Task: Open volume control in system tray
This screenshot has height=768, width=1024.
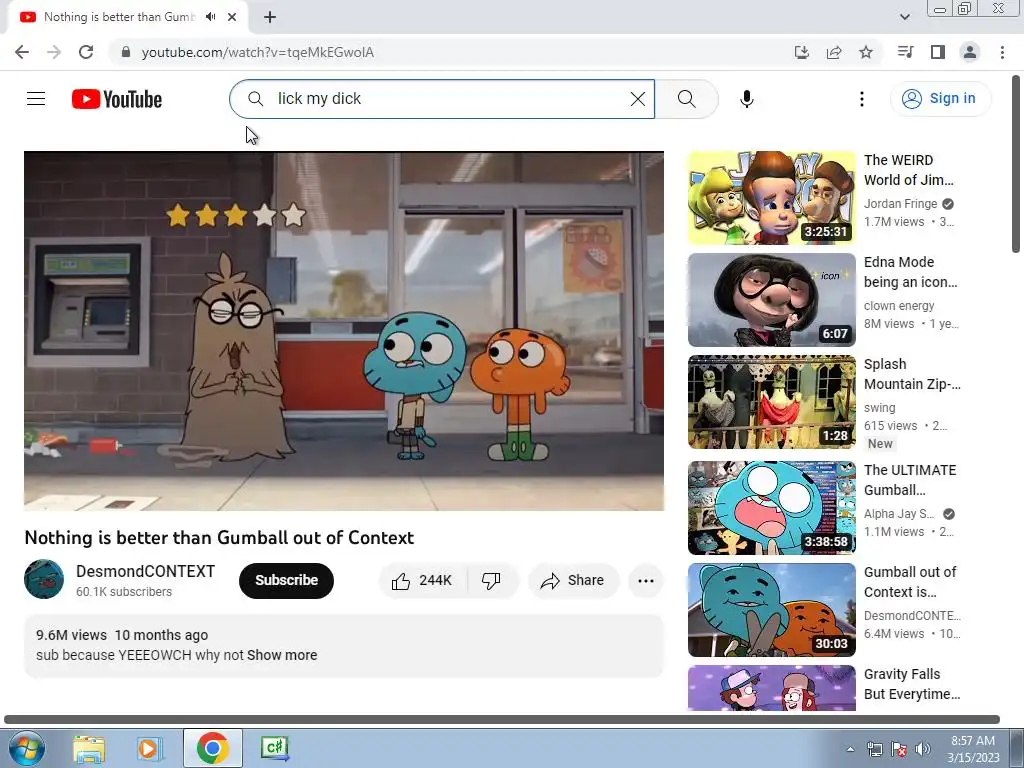Action: [922, 749]
